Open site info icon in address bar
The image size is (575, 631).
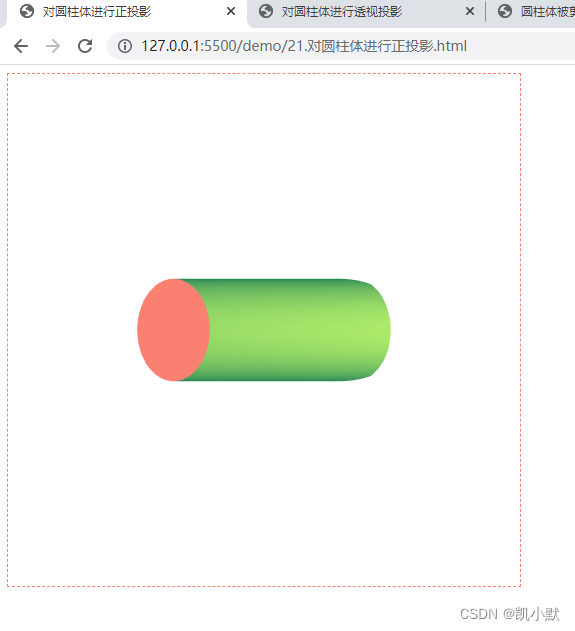pyautogui.click(x=125, y=46)
